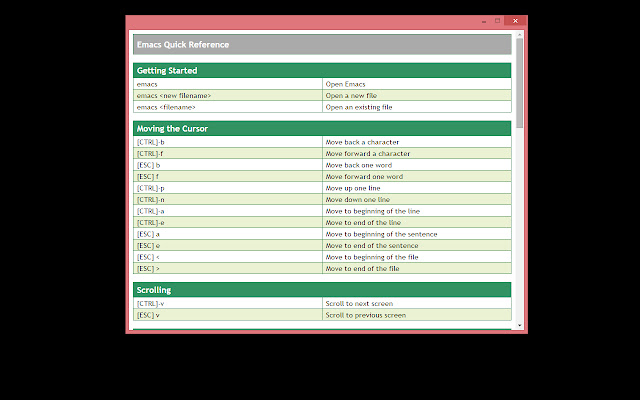This screenshot has width=640, height=400.
Task: Maximize the quick reference window
Action: (498, 21)
